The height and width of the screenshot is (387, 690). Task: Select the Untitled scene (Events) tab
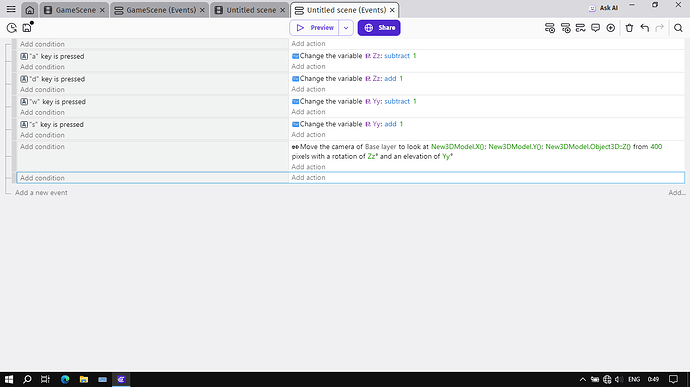pyautogui.click(x=346, y=10)
